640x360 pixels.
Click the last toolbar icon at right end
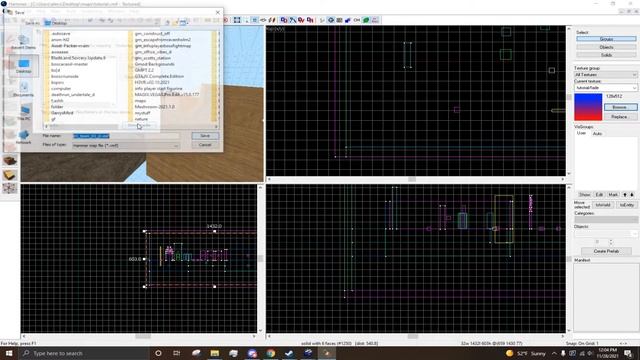coord(375,20)
